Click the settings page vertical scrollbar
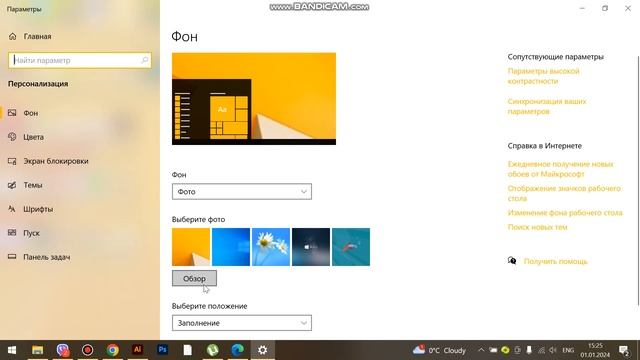 tap(638, 180)
